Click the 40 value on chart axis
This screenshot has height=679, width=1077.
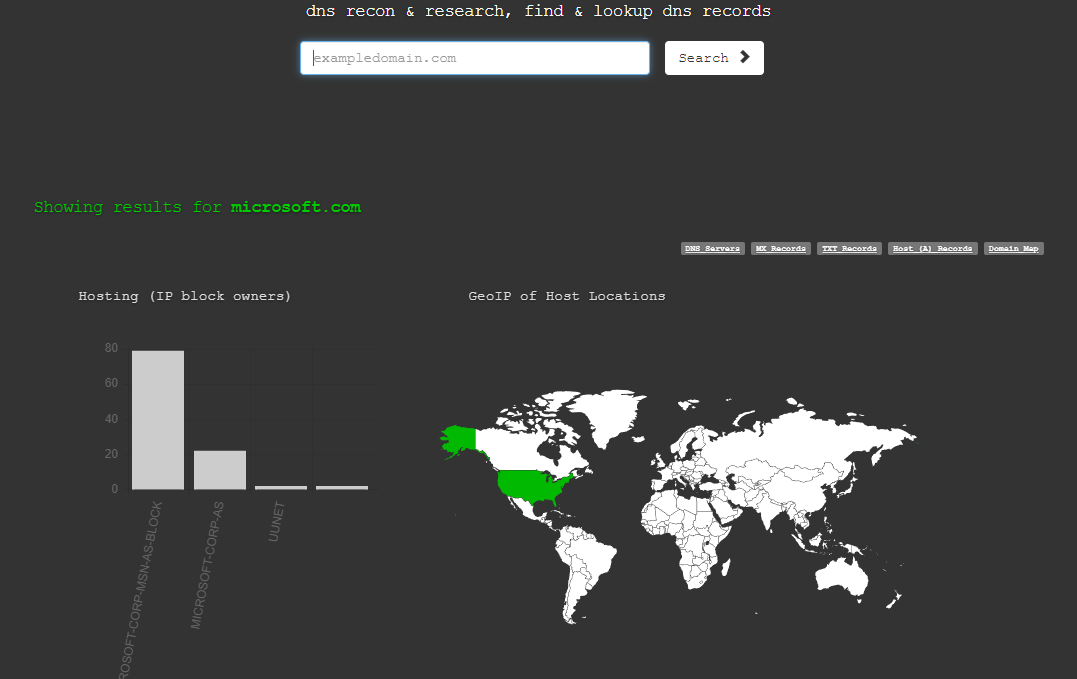(111, 419)
